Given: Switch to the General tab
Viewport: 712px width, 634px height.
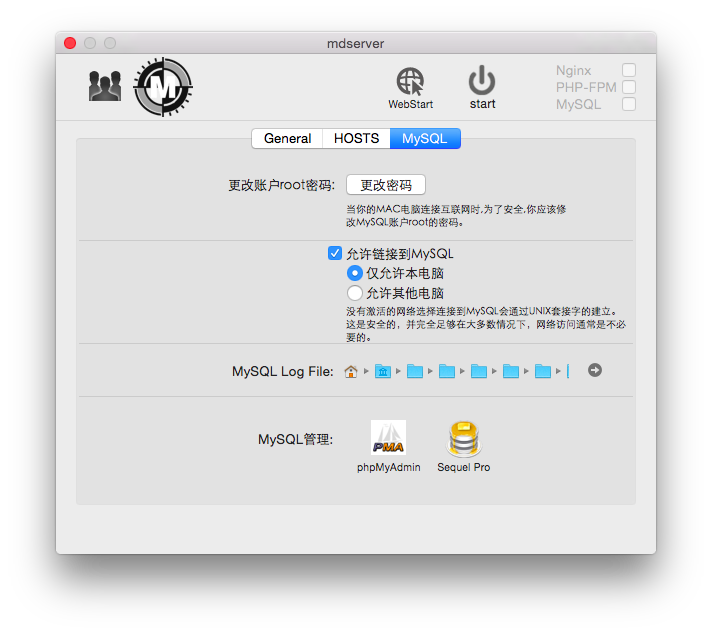Looking at the screenshot, I should coord(287,138).
